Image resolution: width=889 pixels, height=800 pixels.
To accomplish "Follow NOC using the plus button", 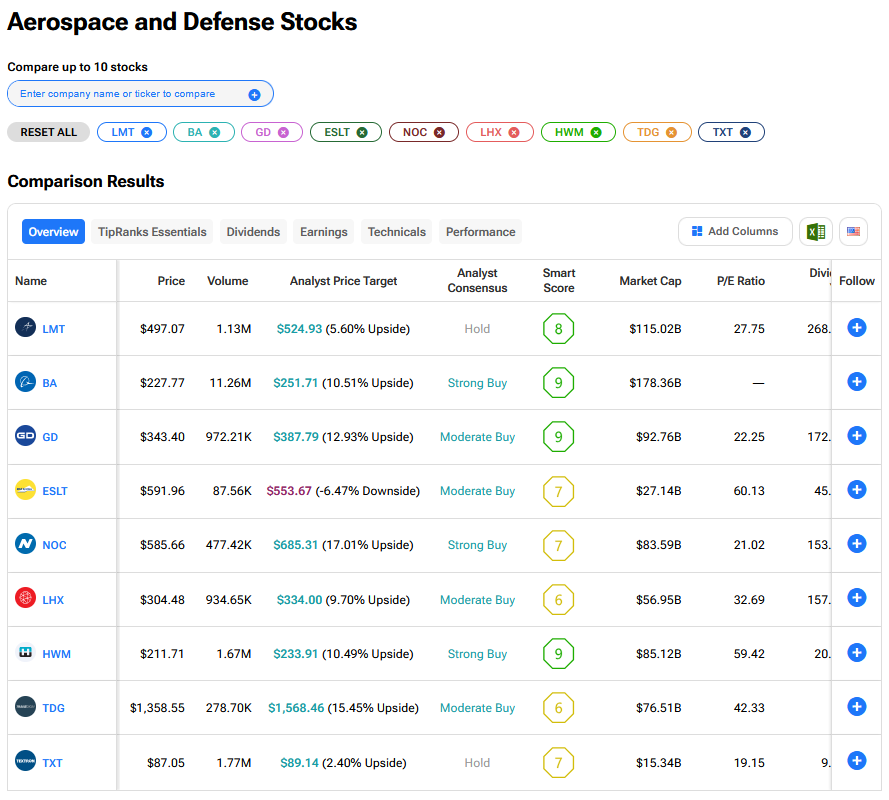I will tap(856, 544).
